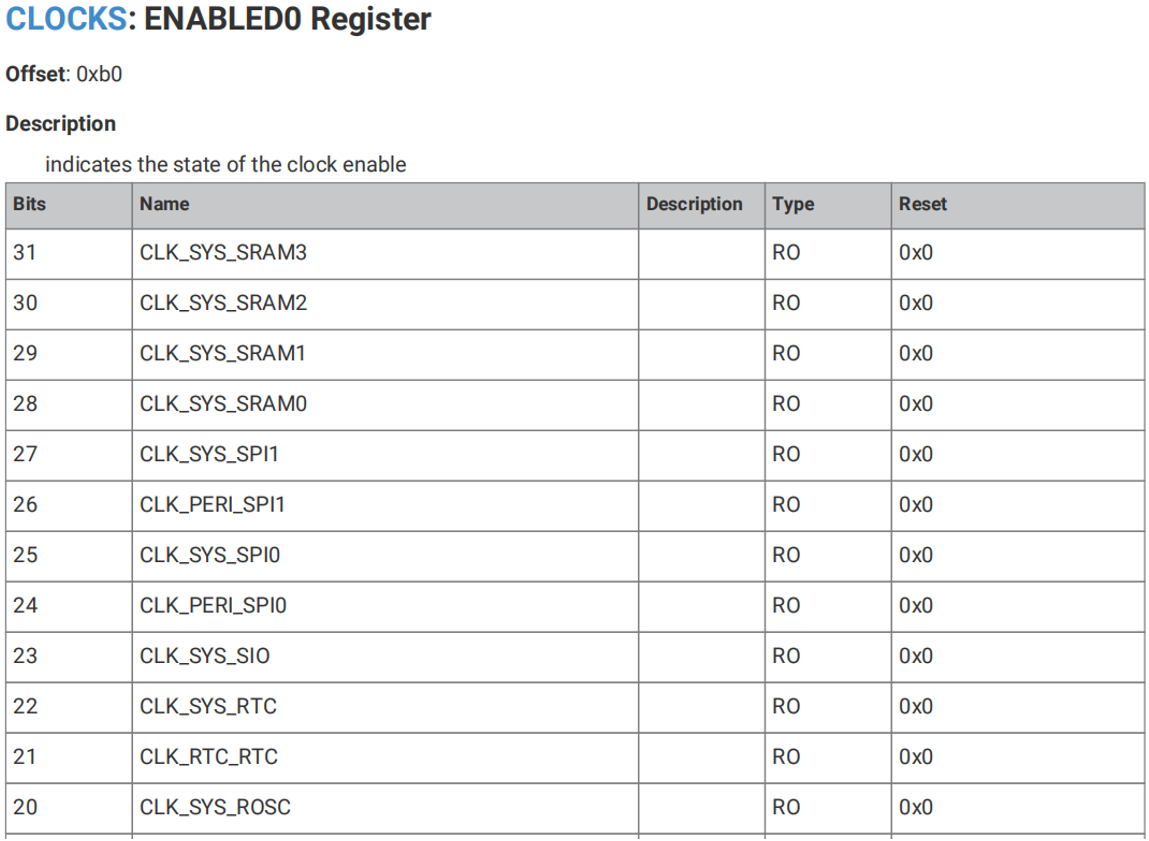1149x841 pixels.
Task: Click the Type column header
Action: [793, 204]
